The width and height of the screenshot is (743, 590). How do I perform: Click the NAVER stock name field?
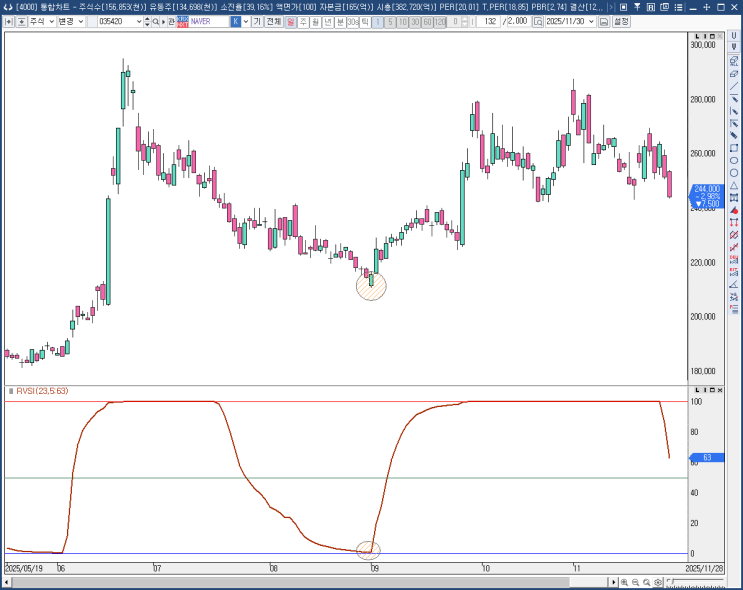(210, 22)
